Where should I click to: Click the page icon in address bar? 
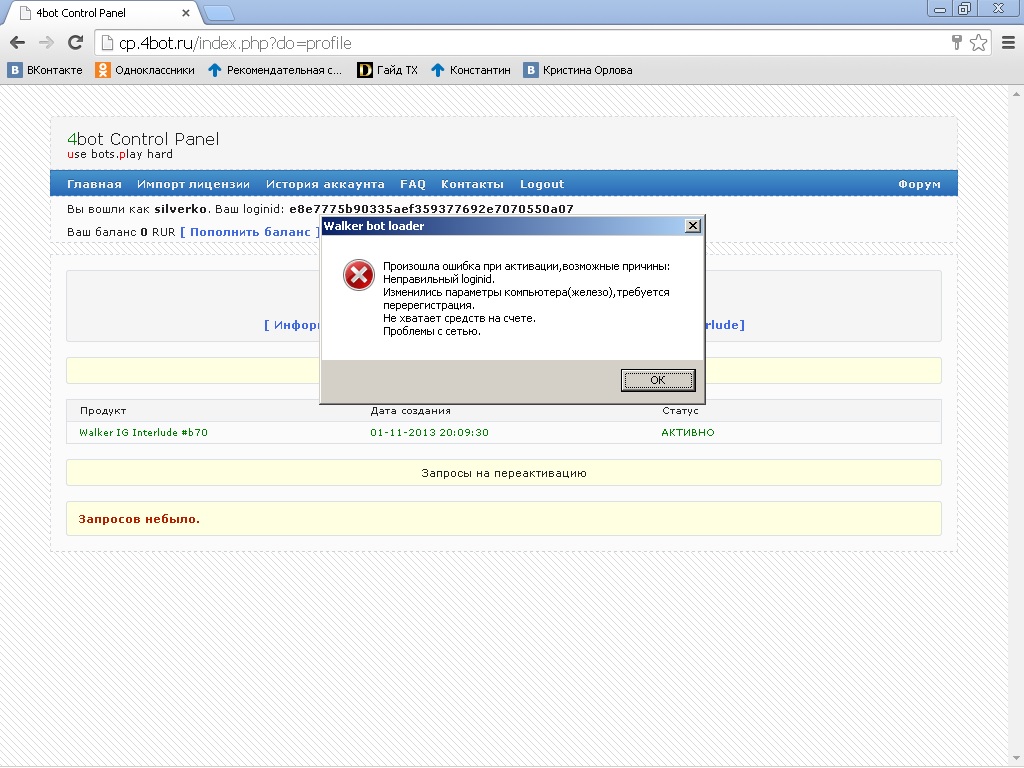[107, 43]
